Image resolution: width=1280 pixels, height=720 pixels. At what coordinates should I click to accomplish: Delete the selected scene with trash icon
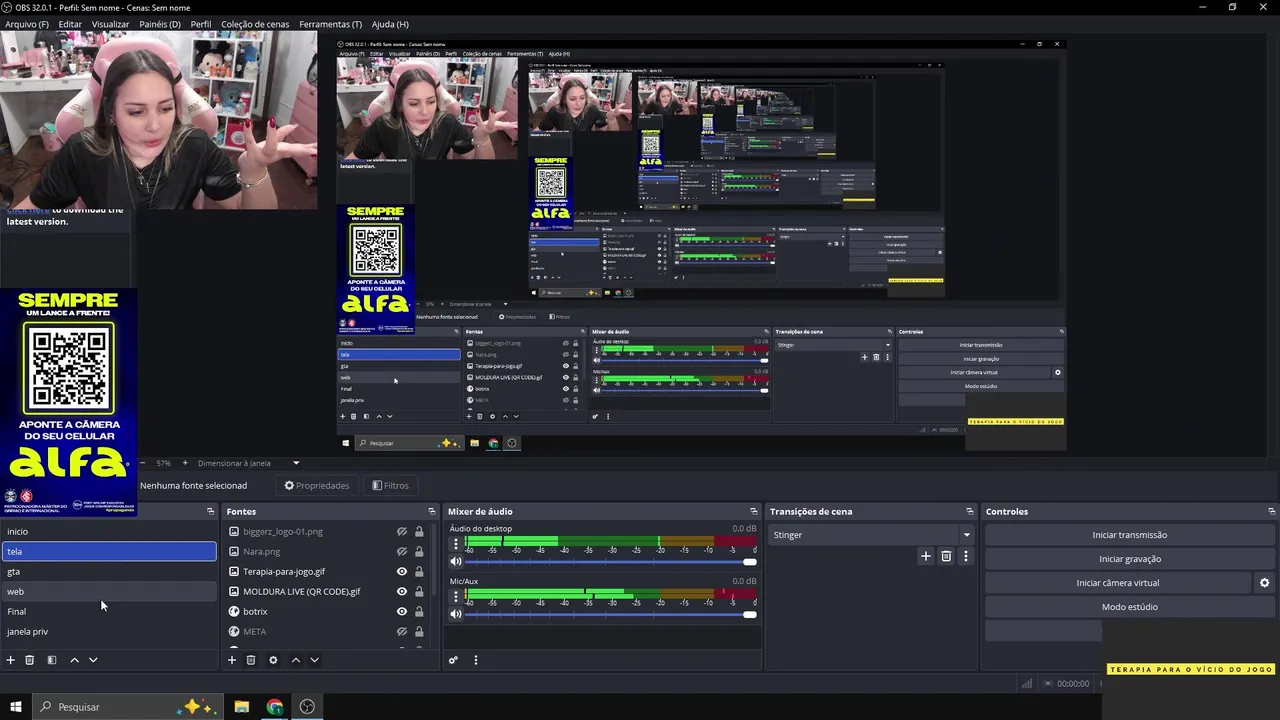pos(29,660)
